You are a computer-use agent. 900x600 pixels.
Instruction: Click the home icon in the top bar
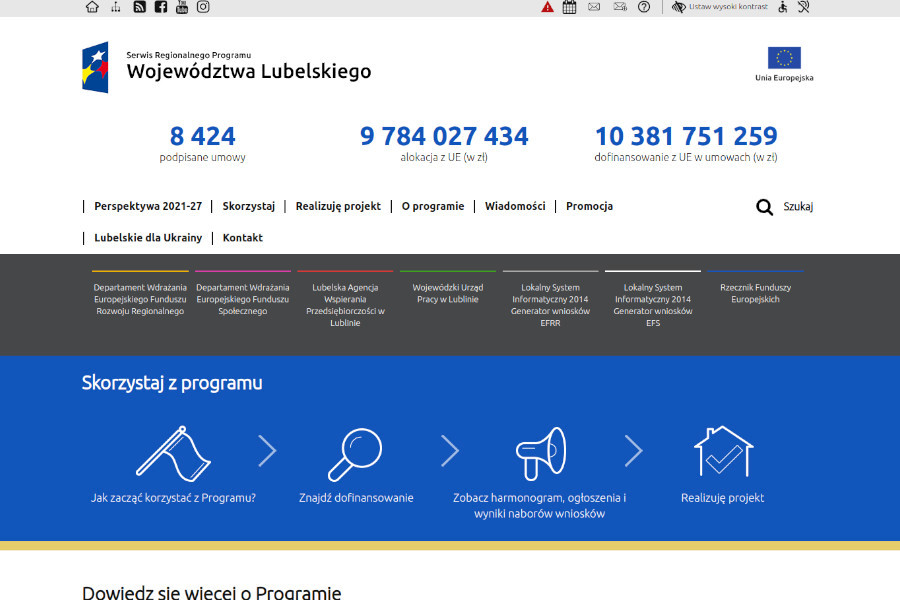coord(90,8)
